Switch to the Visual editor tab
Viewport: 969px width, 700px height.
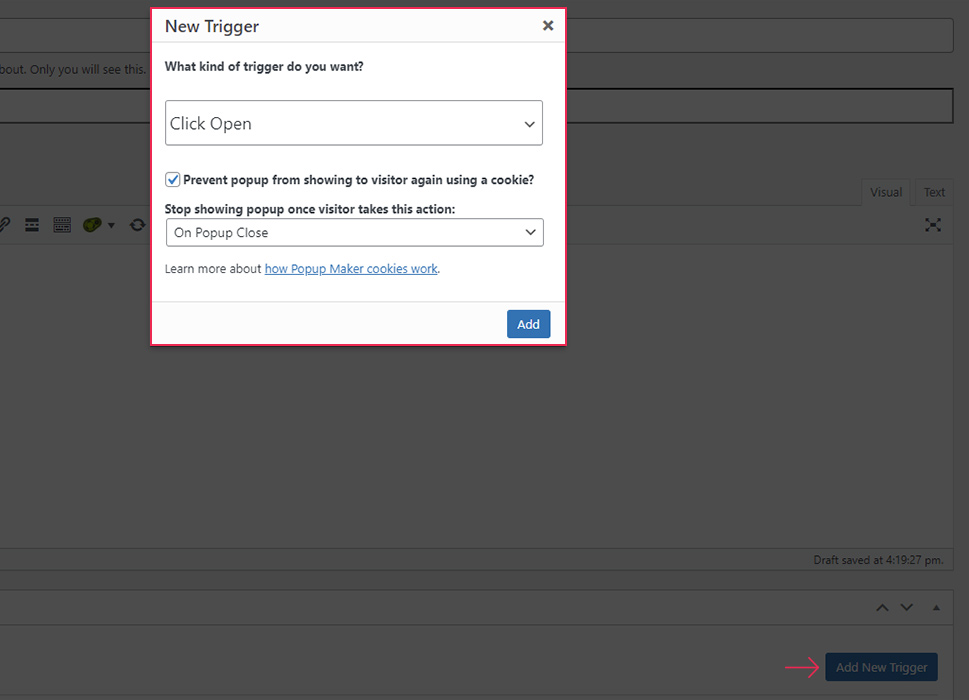point(885,192)
